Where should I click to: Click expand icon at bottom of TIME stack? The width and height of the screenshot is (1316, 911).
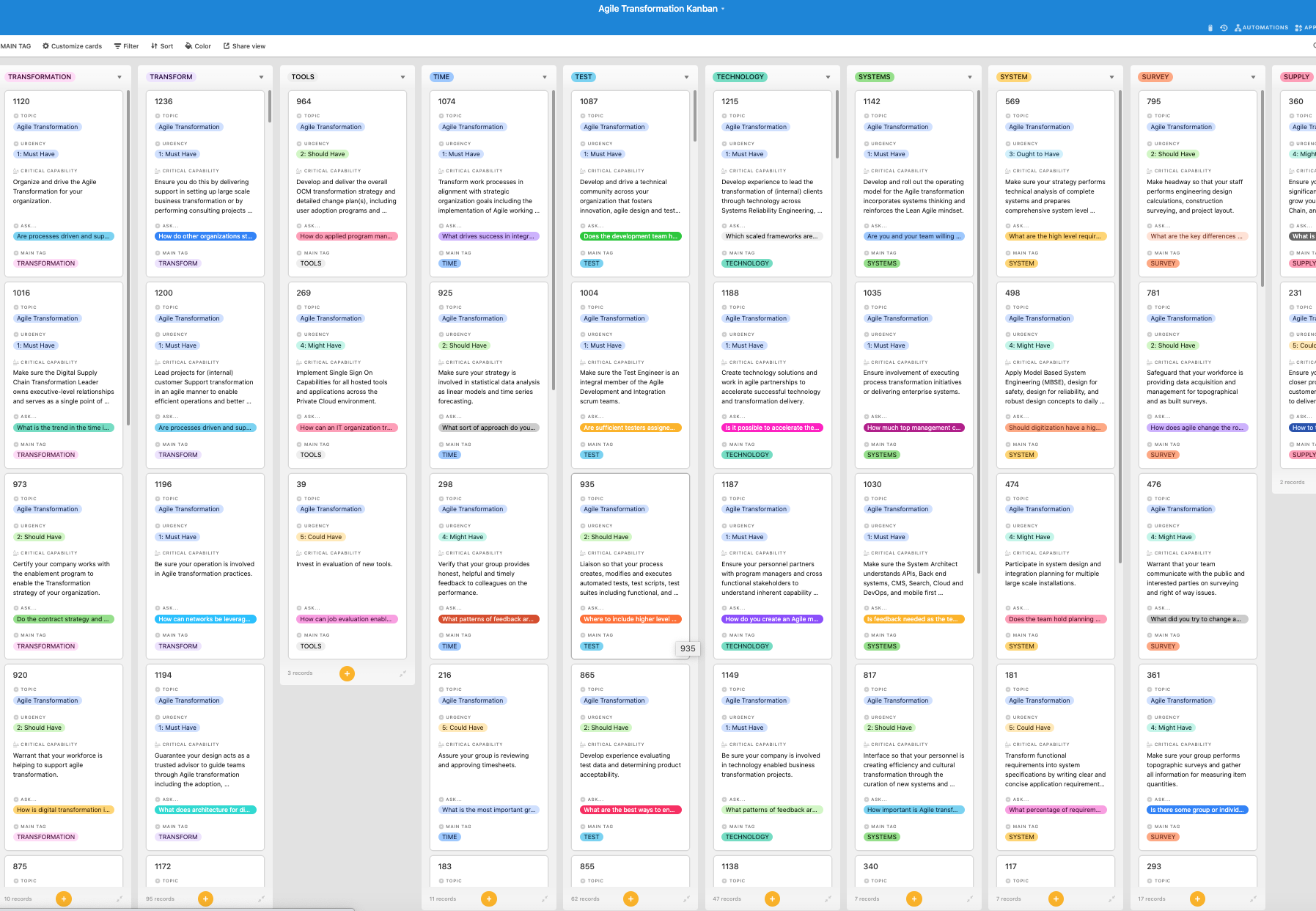pyautogui.click(x=544, y=899)
